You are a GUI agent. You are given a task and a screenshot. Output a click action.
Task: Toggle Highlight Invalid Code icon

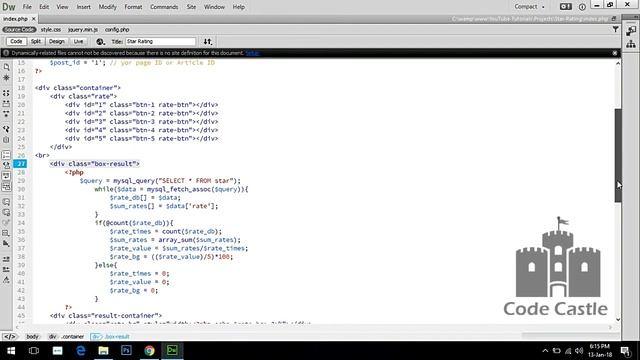click(6, 165)
